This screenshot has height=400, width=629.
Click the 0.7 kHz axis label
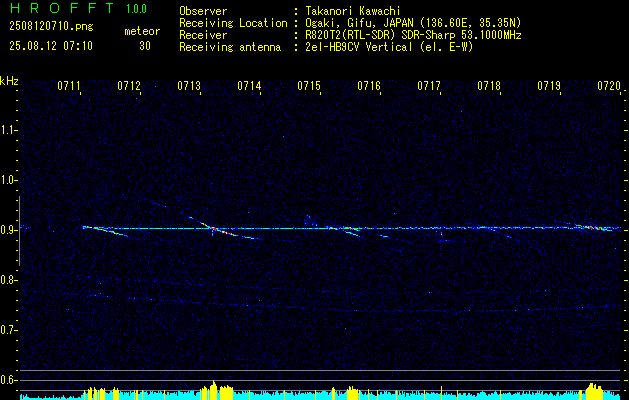click(x=8, y=330)
